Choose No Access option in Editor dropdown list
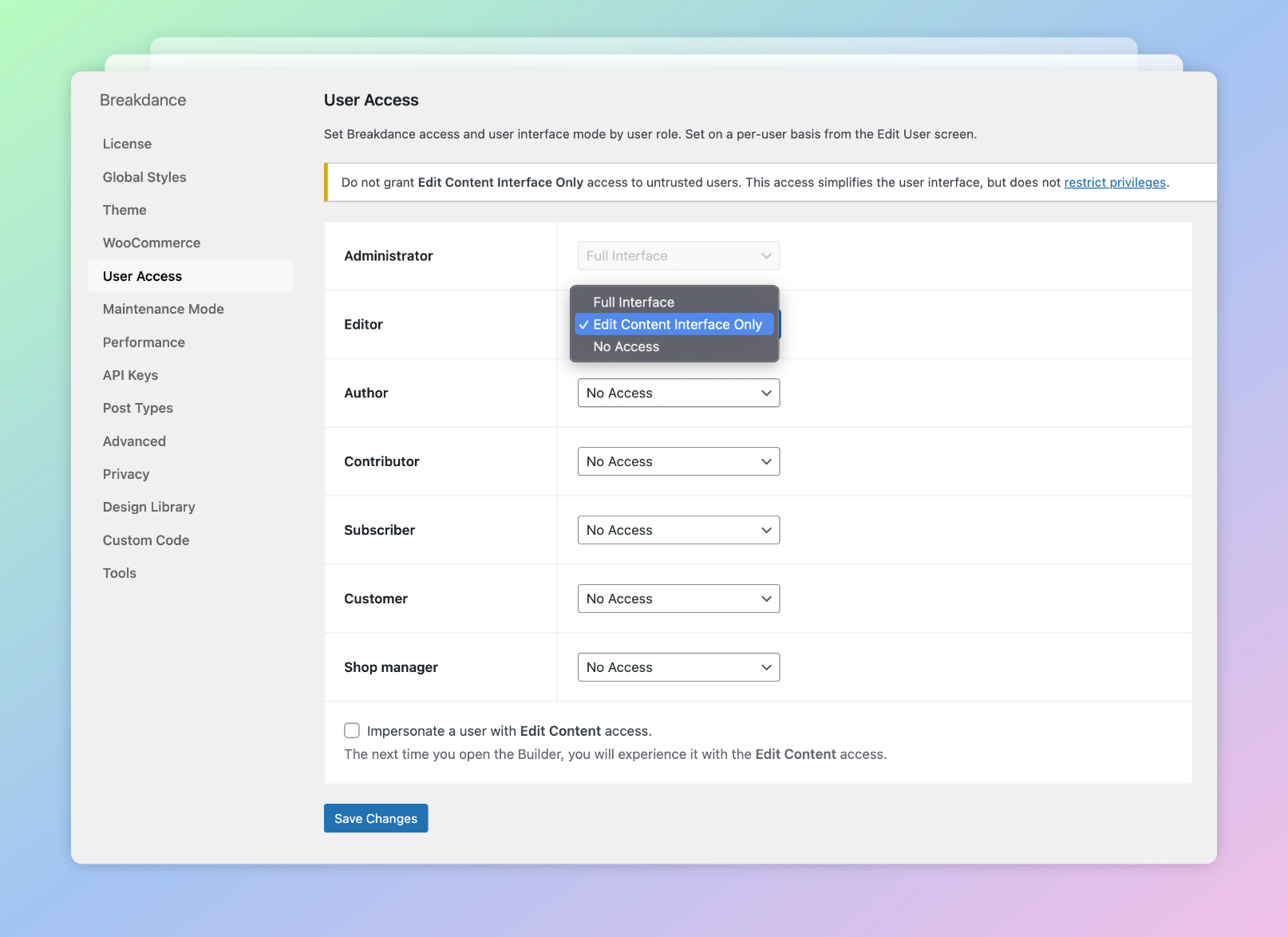Viewport: 1288px width, 937px height. pyautogui.click(x=626, y=347)
